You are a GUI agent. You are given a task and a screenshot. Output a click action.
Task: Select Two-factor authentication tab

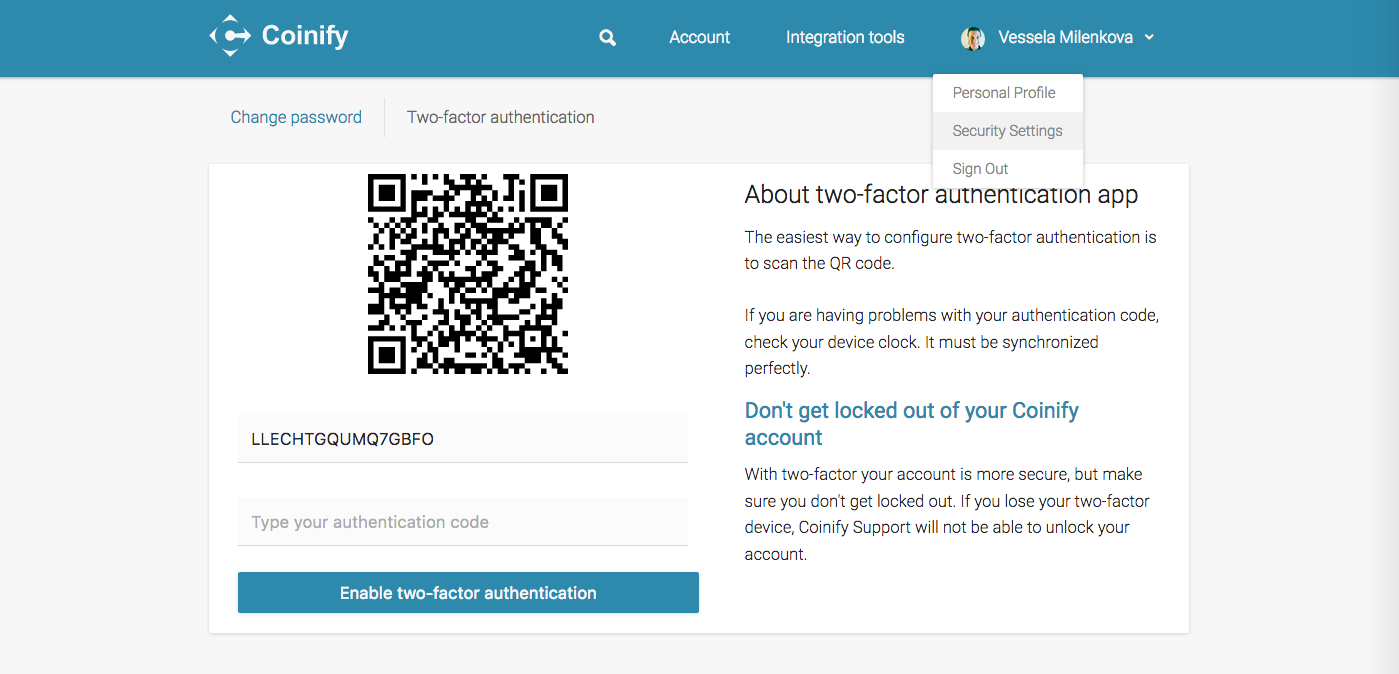[501, 117]
